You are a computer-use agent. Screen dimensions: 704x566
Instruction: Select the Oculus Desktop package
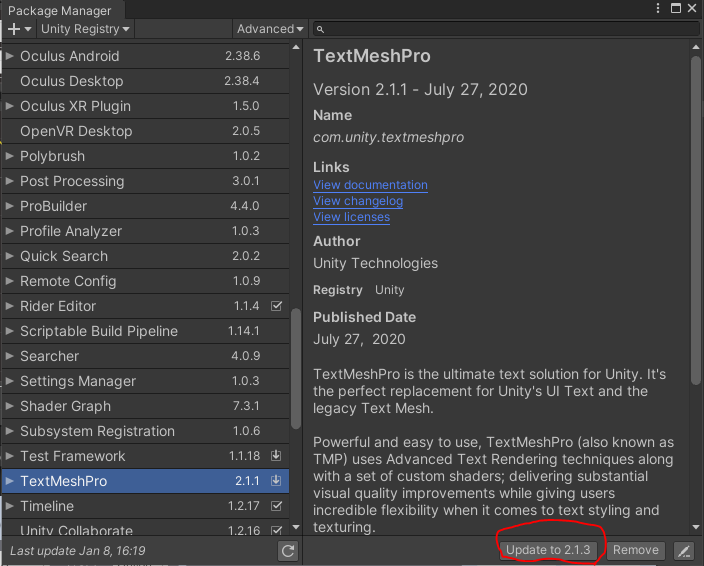(145, 81)
